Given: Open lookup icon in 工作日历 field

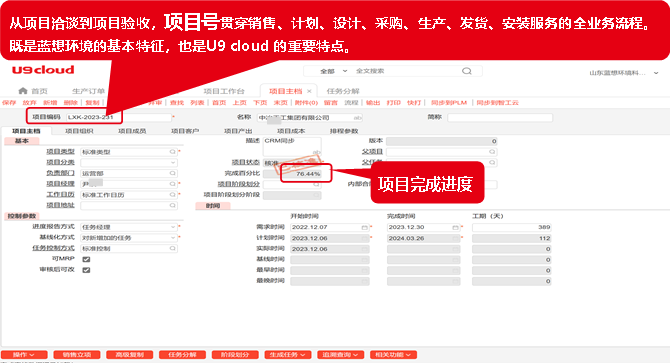Looking at the screenshot, I should (172, 195).
